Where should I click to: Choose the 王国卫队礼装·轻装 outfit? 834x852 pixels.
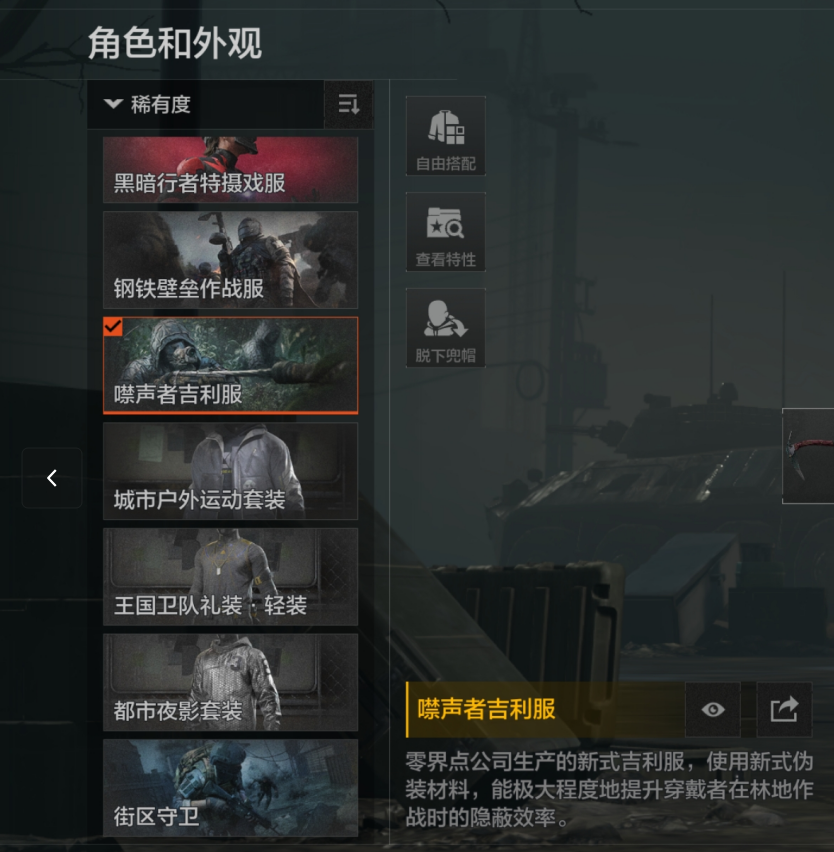pyautogui.click(x=230, y=577)
